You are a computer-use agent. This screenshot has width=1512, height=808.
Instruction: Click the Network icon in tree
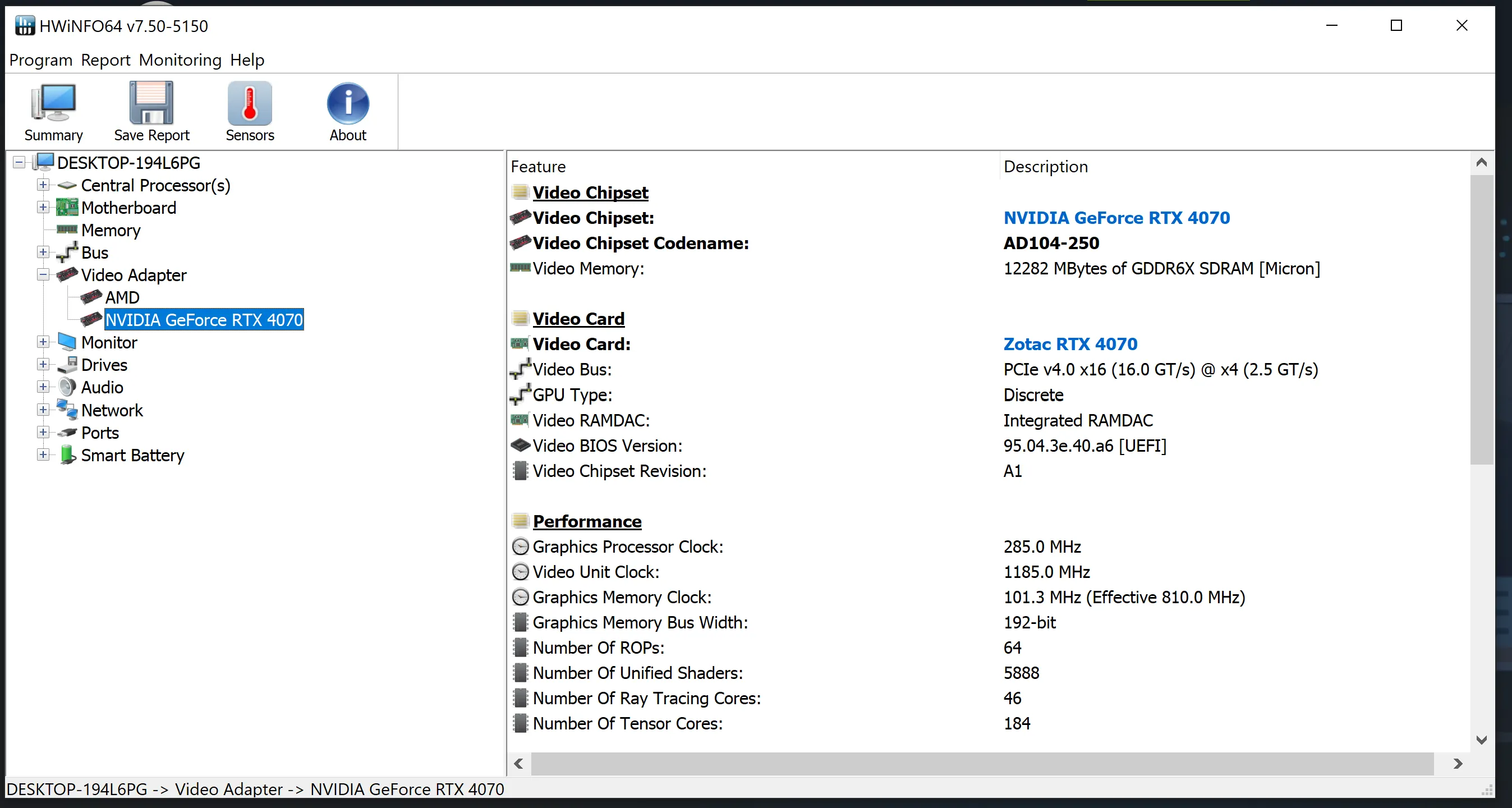point(67,410)
